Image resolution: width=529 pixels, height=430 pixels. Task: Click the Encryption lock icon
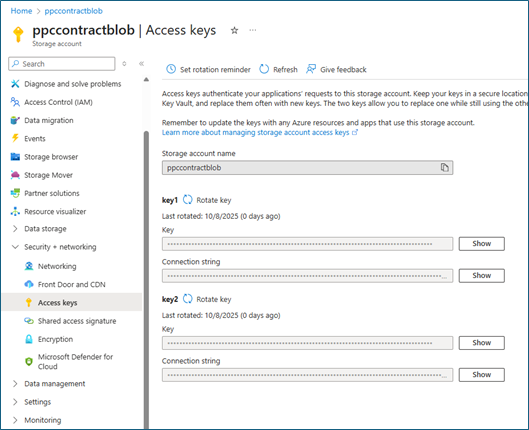coord(29,339)
